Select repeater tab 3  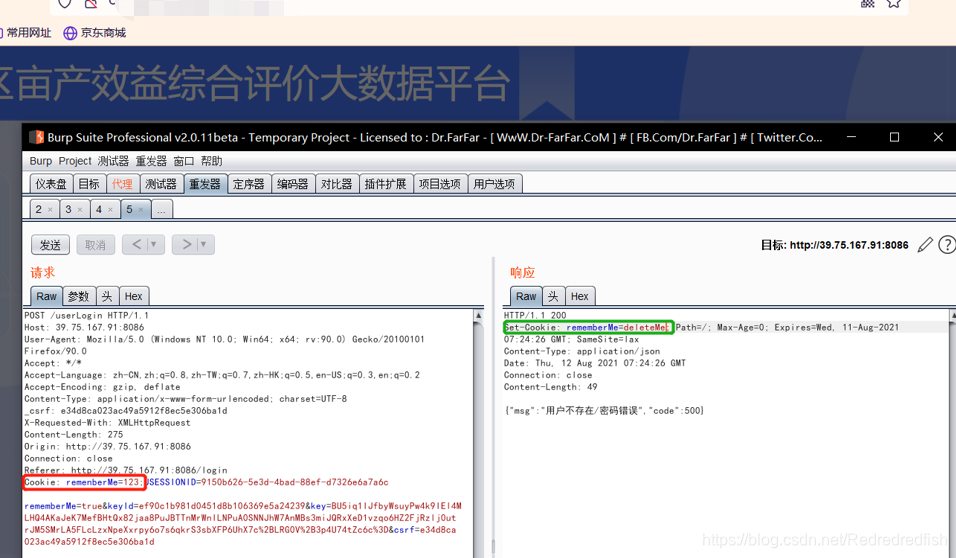pos(68,209)
